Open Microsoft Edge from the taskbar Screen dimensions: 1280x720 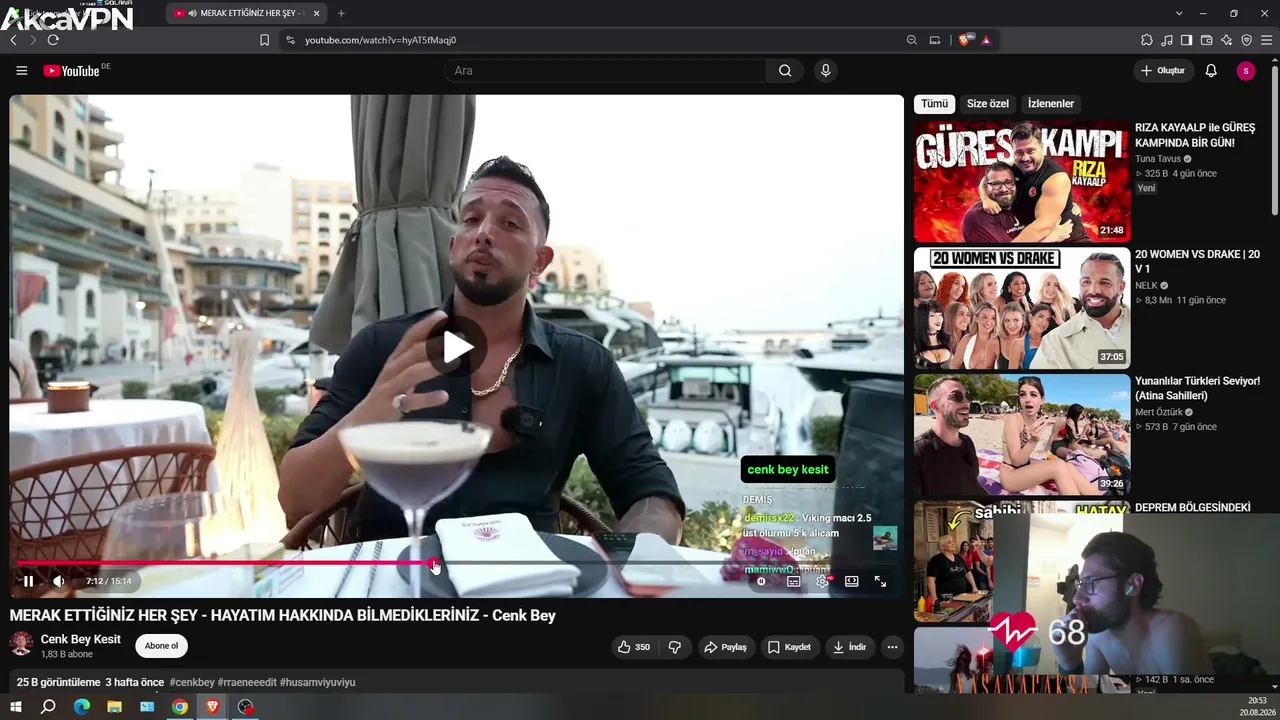(x=82, y=707)
